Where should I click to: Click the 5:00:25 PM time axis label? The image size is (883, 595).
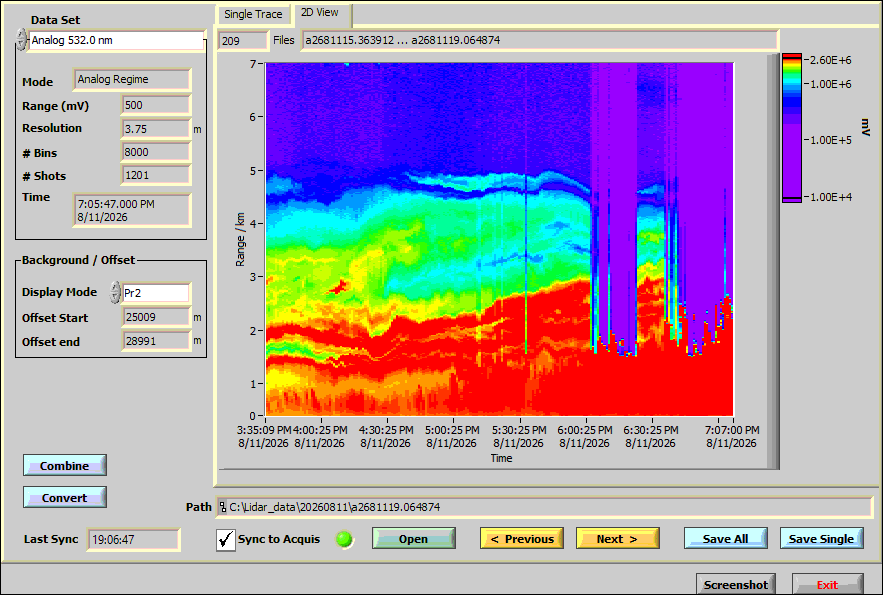coord(452,437)
